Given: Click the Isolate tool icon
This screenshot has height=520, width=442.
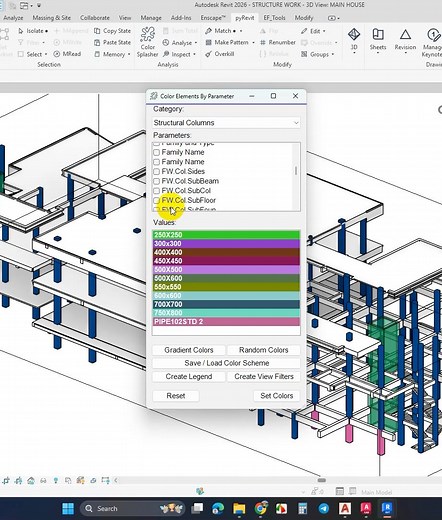Looking at the screenshot, I should 21,31.
